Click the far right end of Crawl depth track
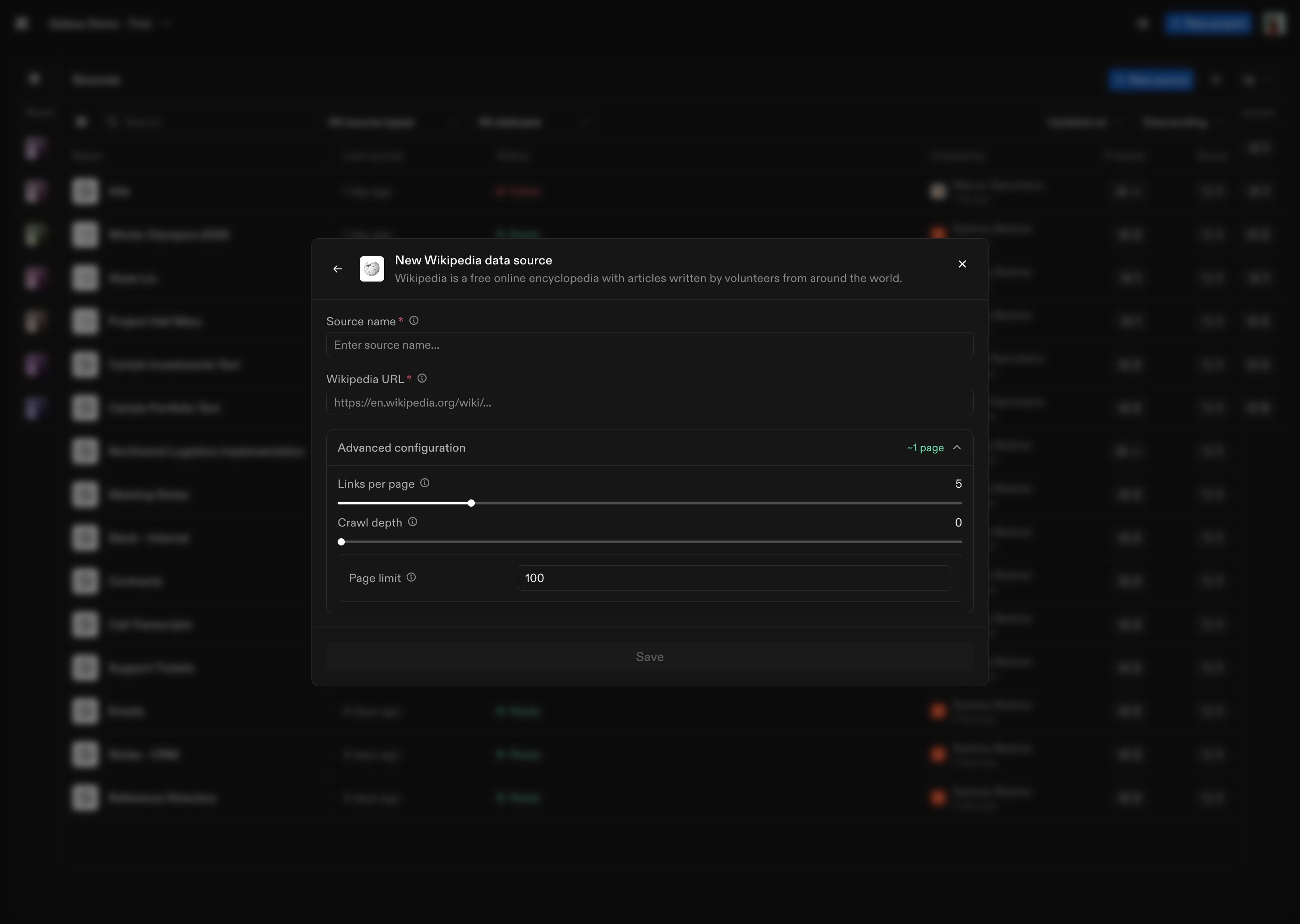 pos(960,542)
